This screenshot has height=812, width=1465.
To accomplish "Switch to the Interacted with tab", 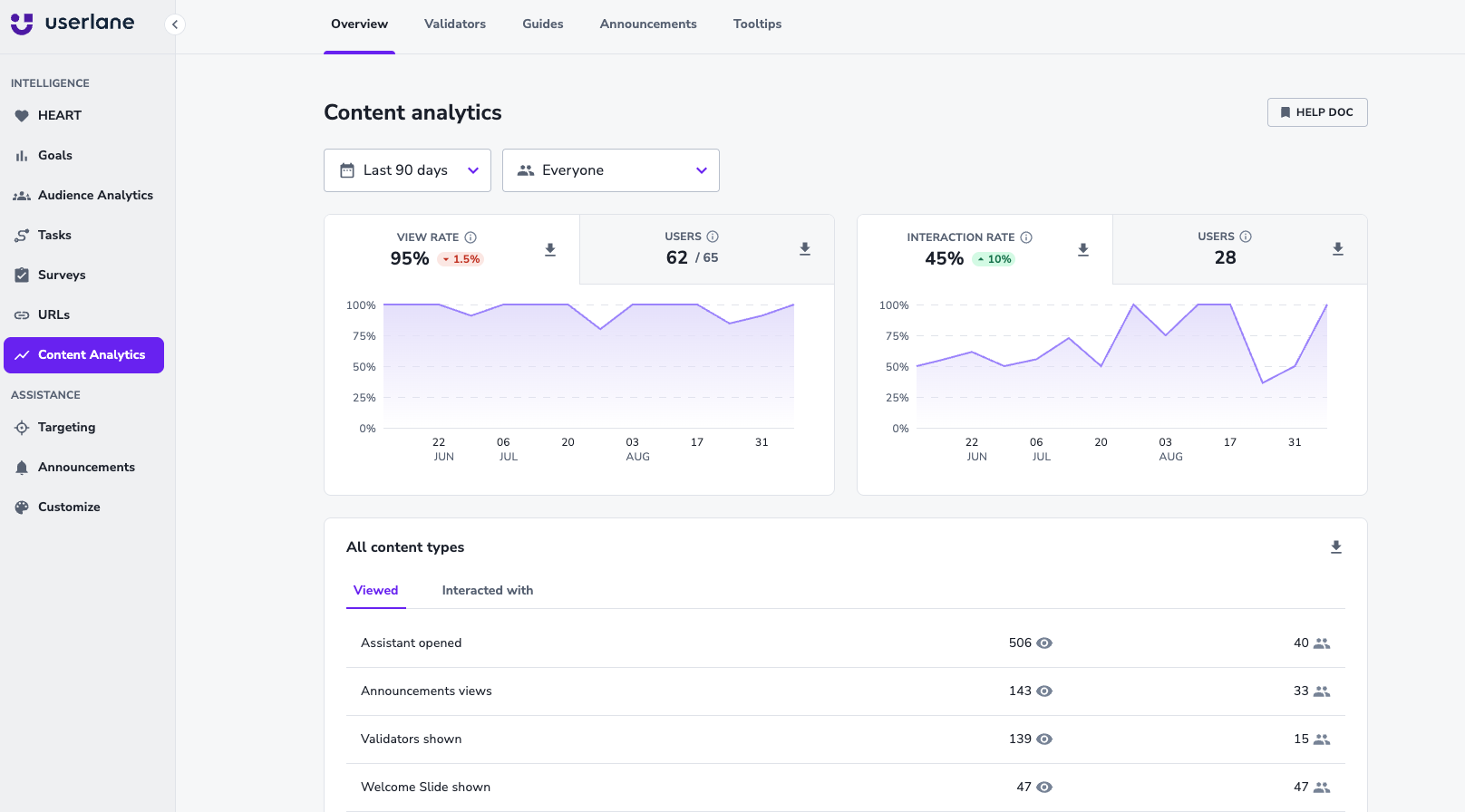I will click(x=488, y=590).
